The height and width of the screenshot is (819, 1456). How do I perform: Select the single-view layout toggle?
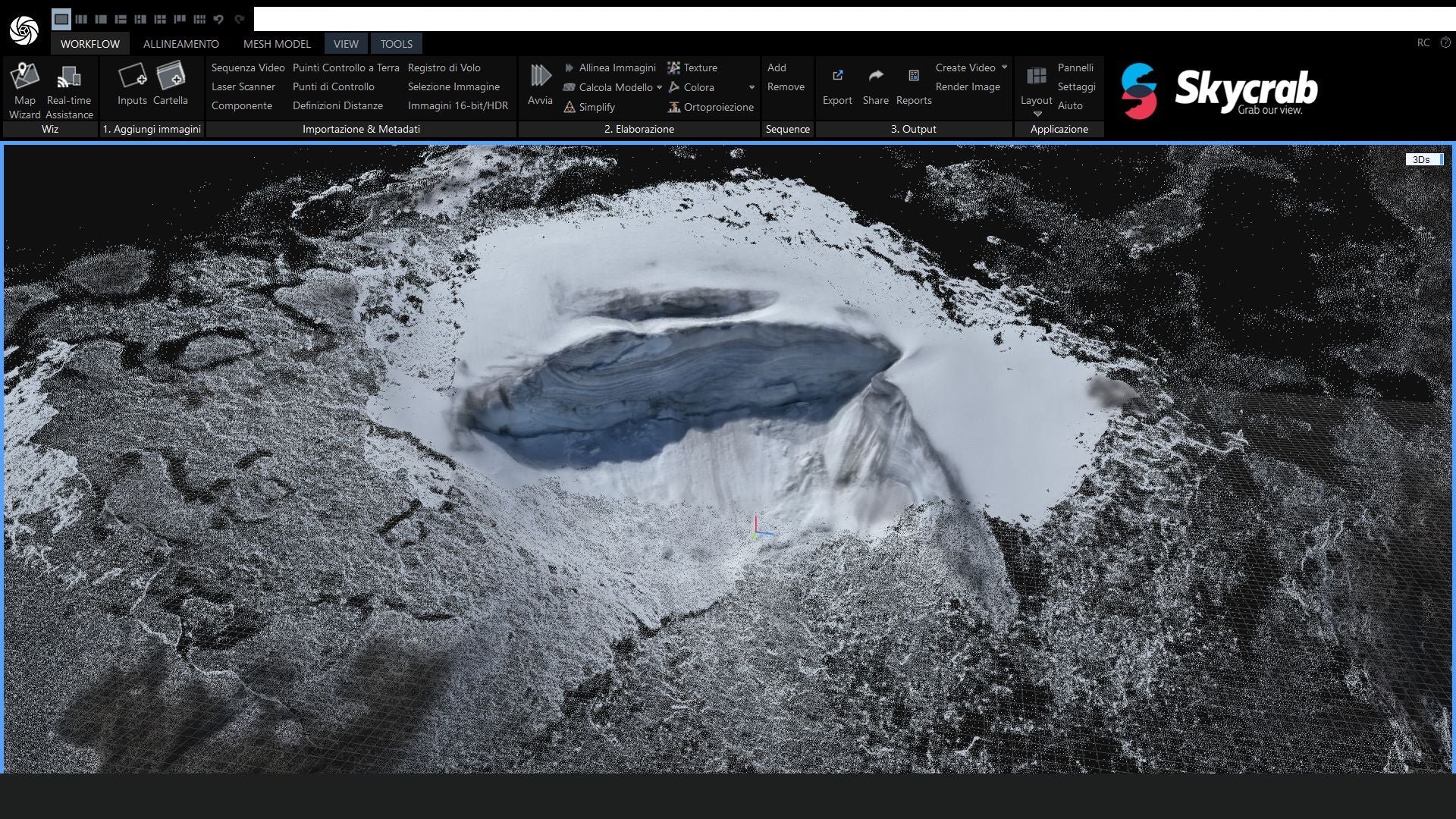(61, 19)
